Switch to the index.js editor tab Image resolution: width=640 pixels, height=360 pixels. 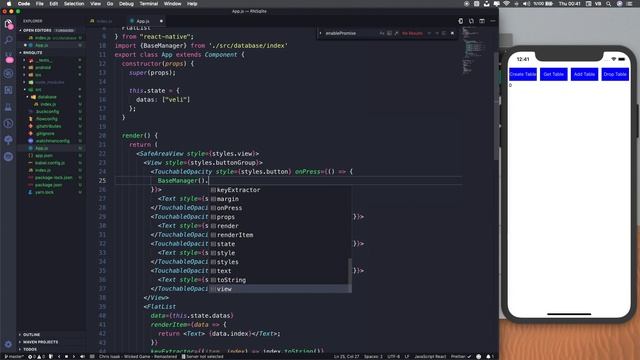click(x=104, y=21)
